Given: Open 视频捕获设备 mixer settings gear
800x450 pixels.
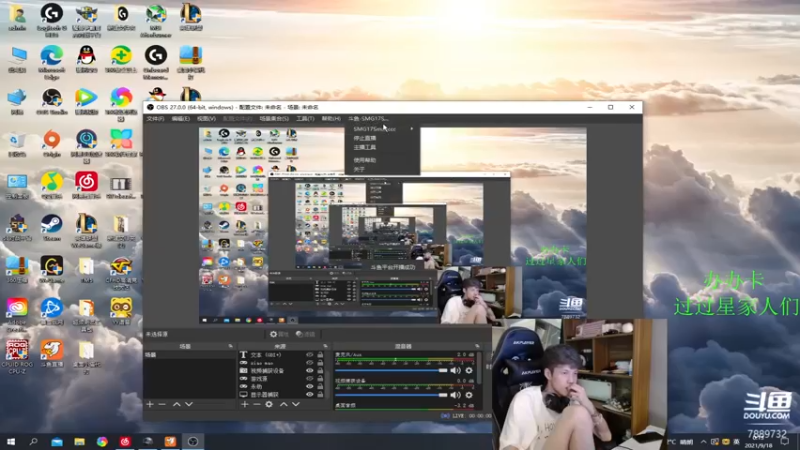Looking at the screenshot, I should click(x=469, y=395).
